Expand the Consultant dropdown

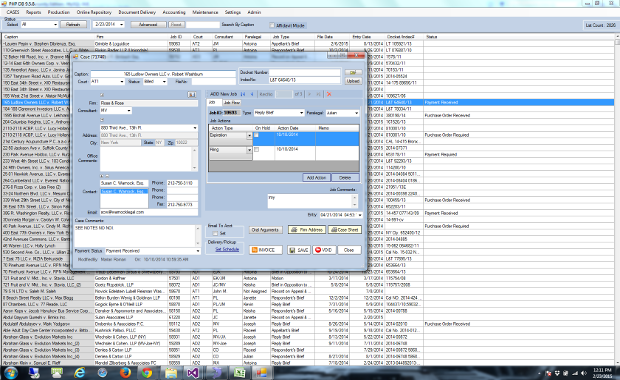129,111
